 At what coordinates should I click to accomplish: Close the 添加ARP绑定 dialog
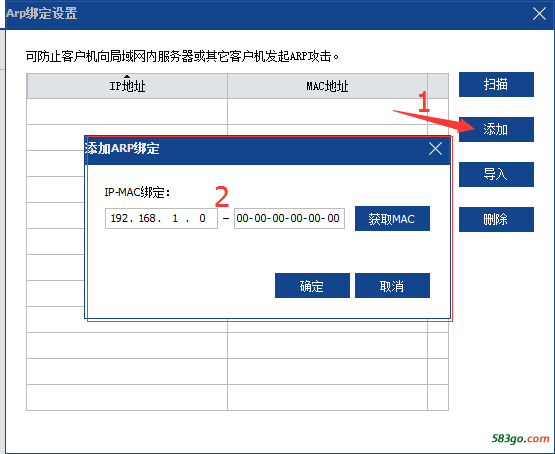(x=435, y=149)
